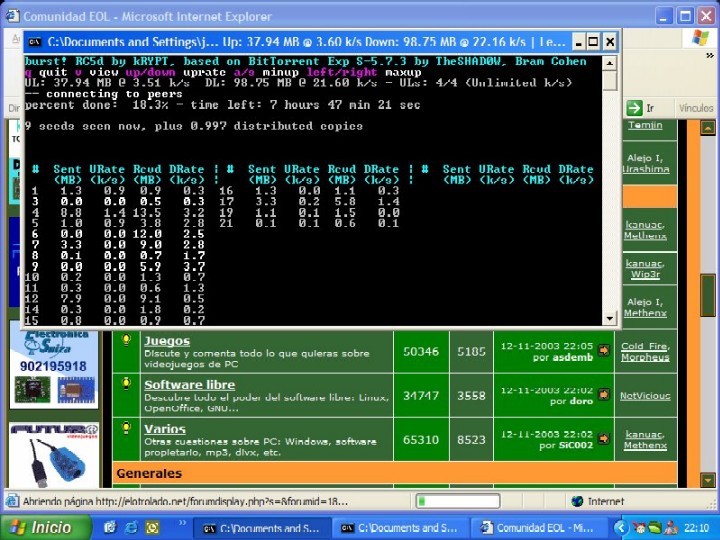Open user asdemb in Juegos row
Viewport: 720px width, 540px height.
pyautogui.click(x=573, y=358)
